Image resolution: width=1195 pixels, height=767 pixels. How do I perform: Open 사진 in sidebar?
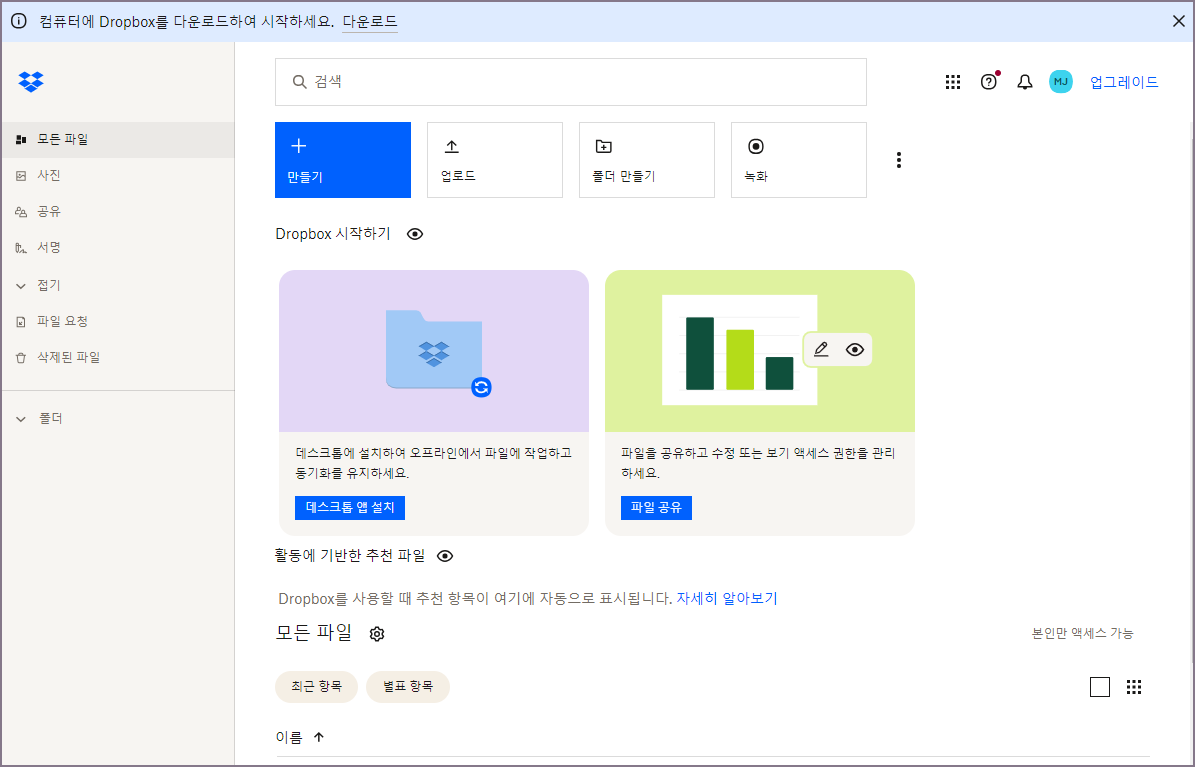tap(118, 175)
